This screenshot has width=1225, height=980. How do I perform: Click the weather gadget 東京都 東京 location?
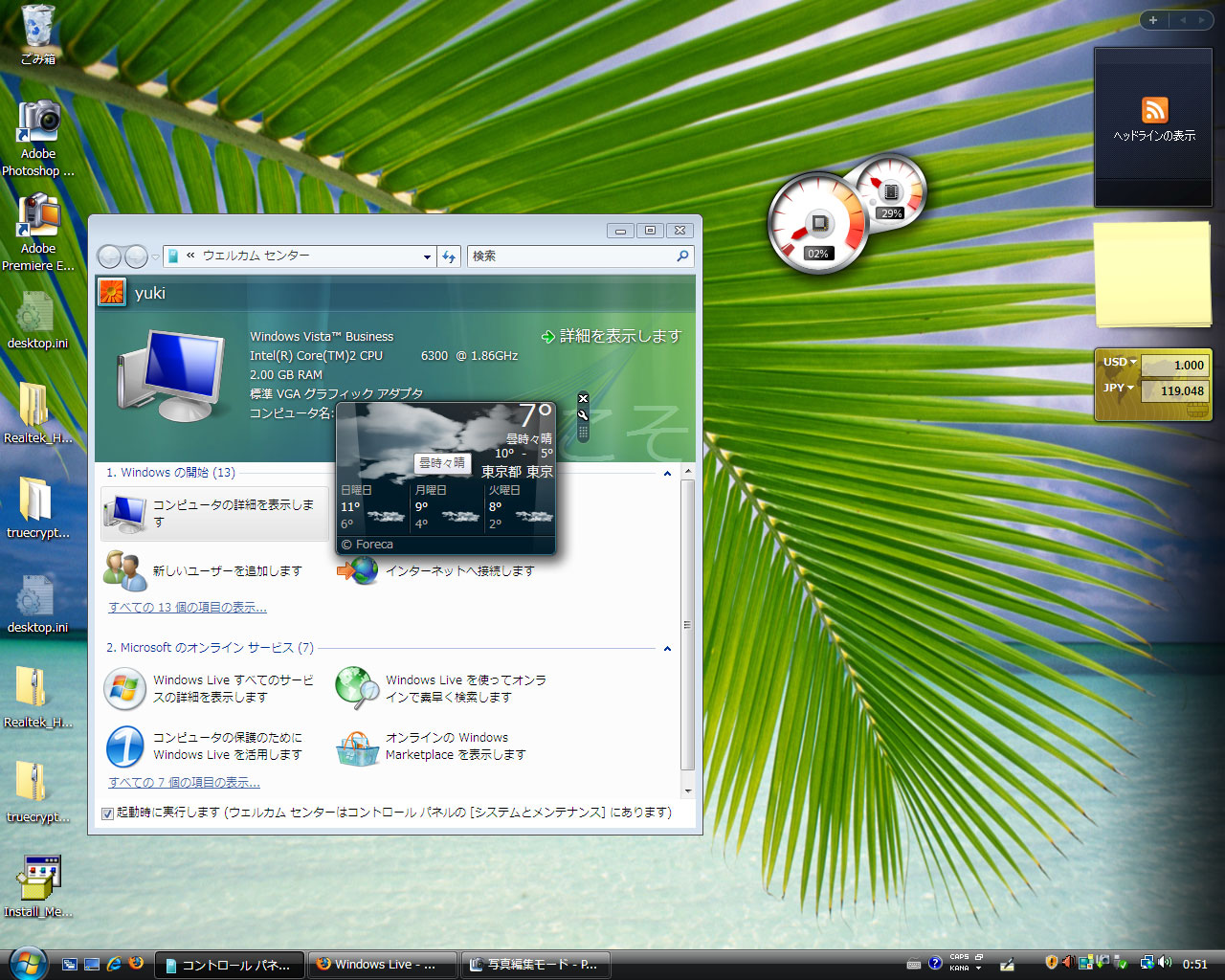tap(517, 472)
